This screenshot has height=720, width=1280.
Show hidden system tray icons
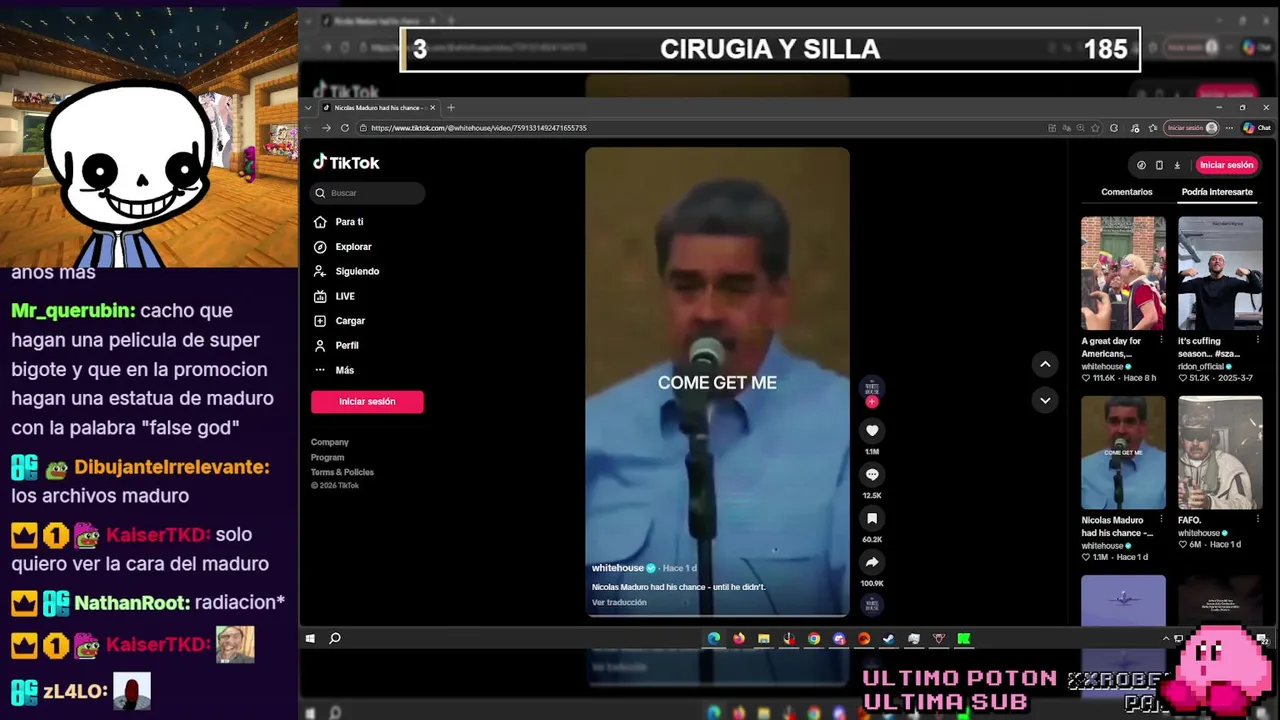pos(1166,638)
